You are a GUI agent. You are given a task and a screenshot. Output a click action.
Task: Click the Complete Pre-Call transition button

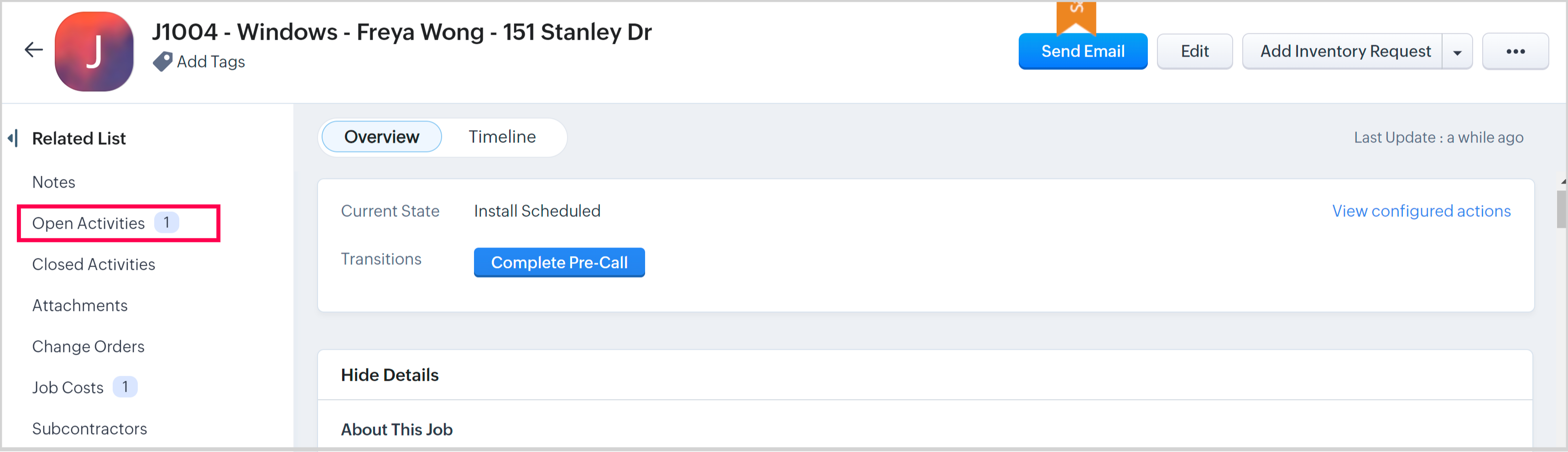coord(559,263)
